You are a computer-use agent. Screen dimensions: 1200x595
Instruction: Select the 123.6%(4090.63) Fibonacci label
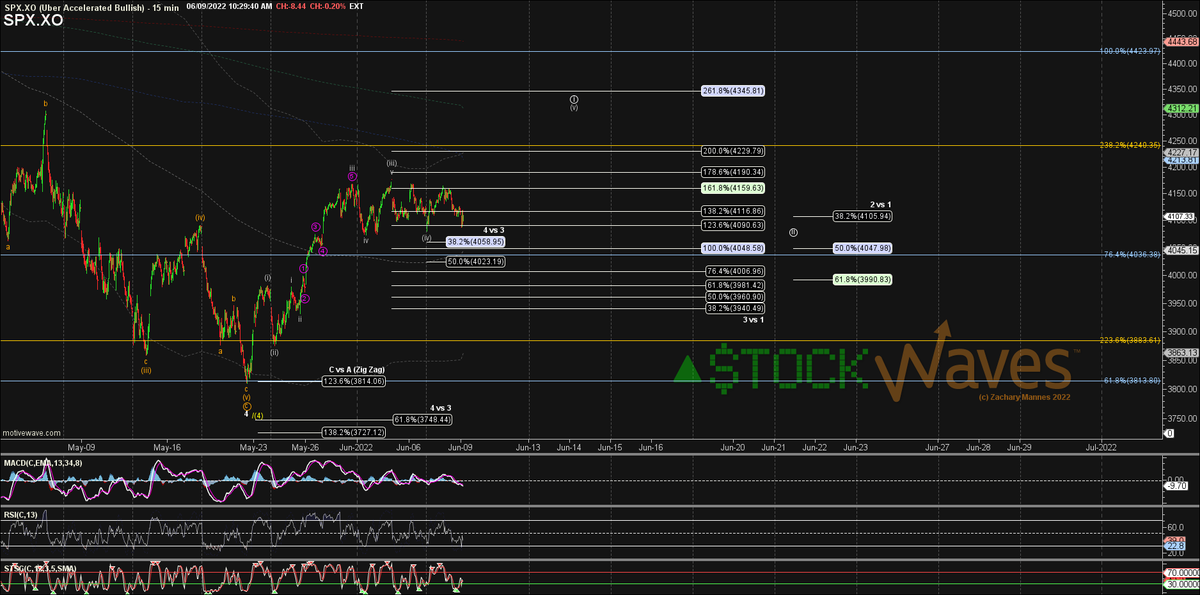(734, 225)
